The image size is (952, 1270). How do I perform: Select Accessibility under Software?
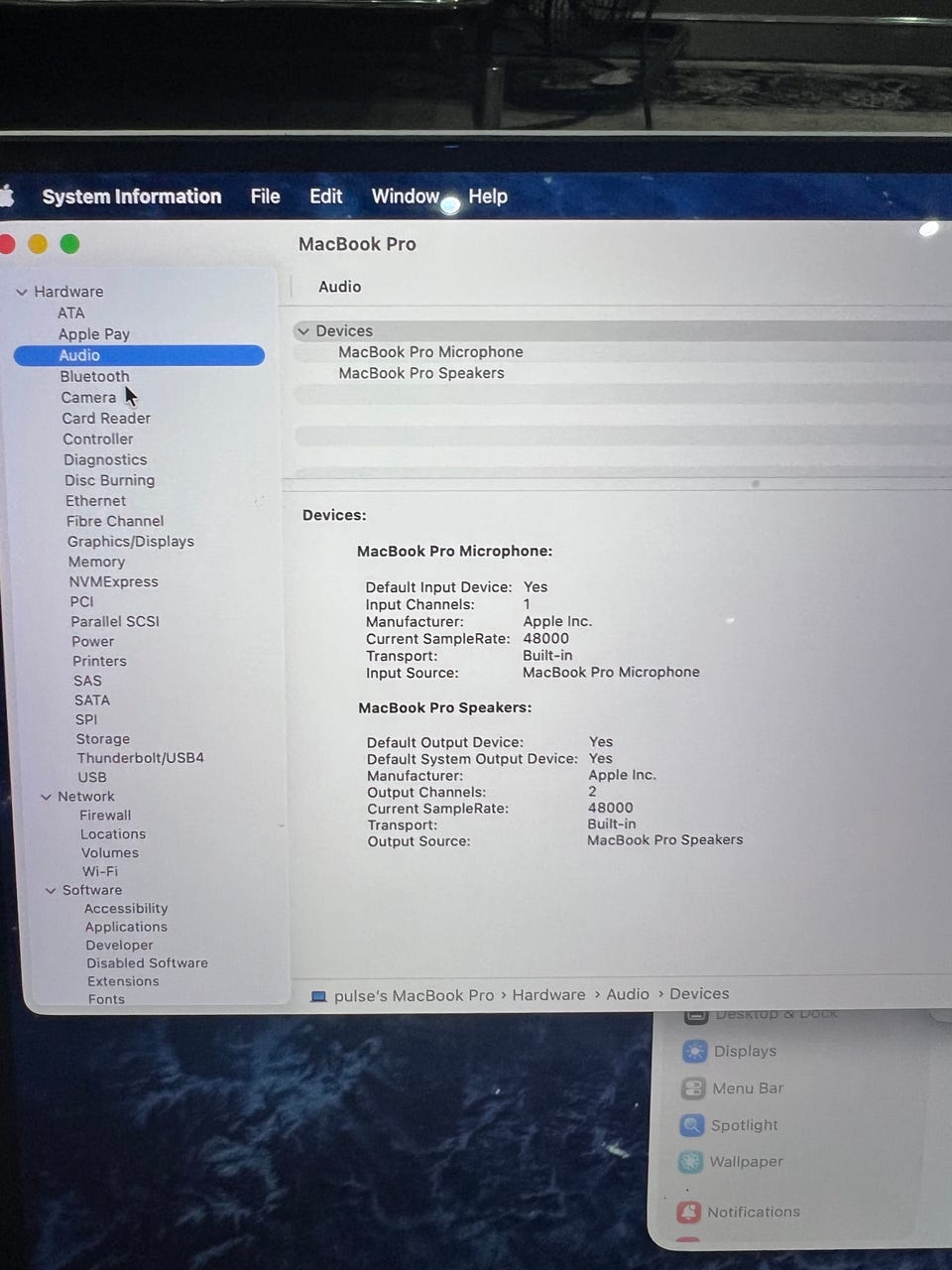click(x=125, y=909)
